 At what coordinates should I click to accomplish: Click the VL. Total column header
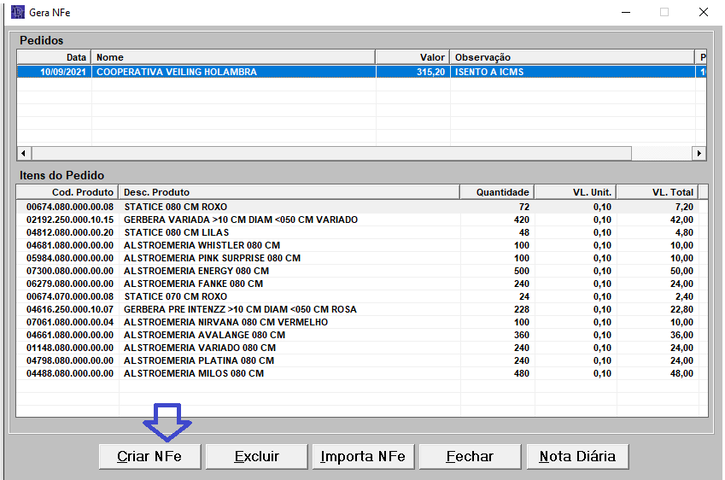point(654,192)
